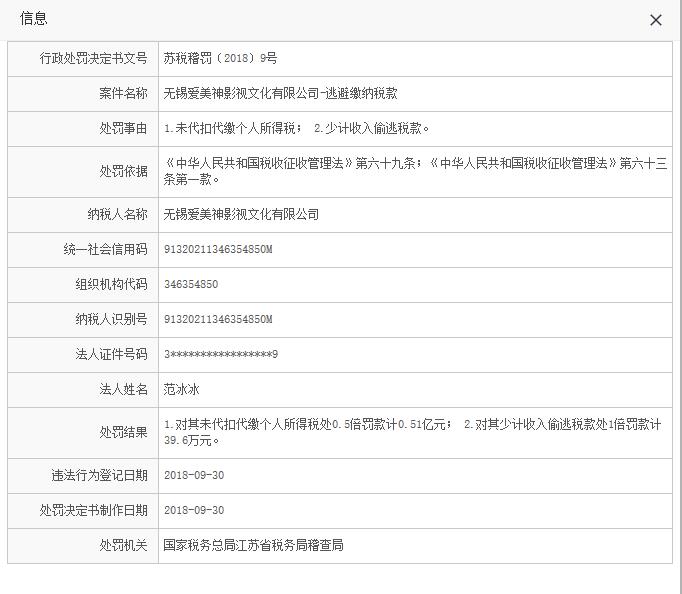This screenshot has height=594, width=682.
Task: Click the 处罚机关 label
Action: point(124,545)
